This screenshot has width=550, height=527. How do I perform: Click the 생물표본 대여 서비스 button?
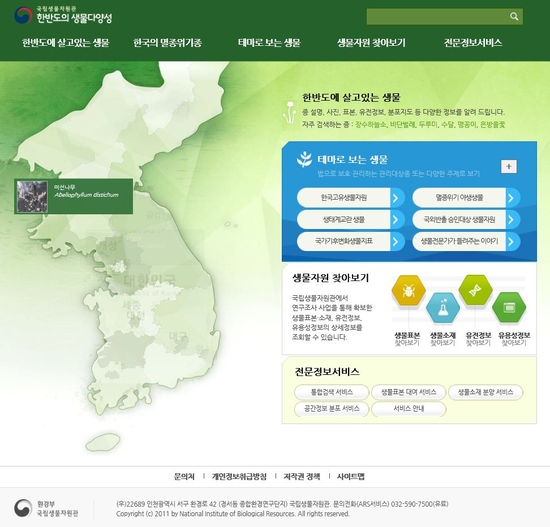[x=409, y=392]
